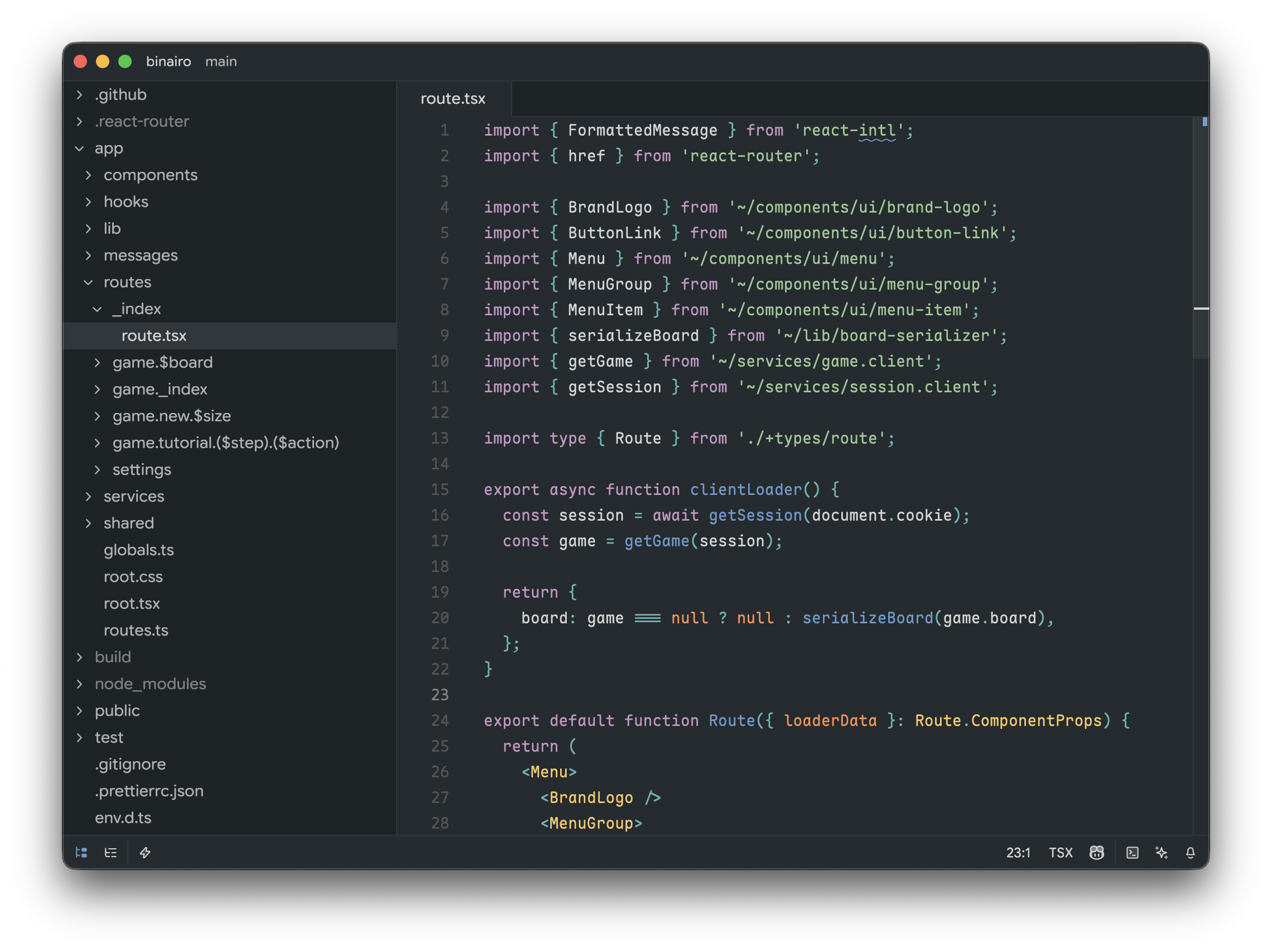Screen dimensions: 1272x952
Task: Open the AI assistant sparkle icon
Action: (1162, 853)
